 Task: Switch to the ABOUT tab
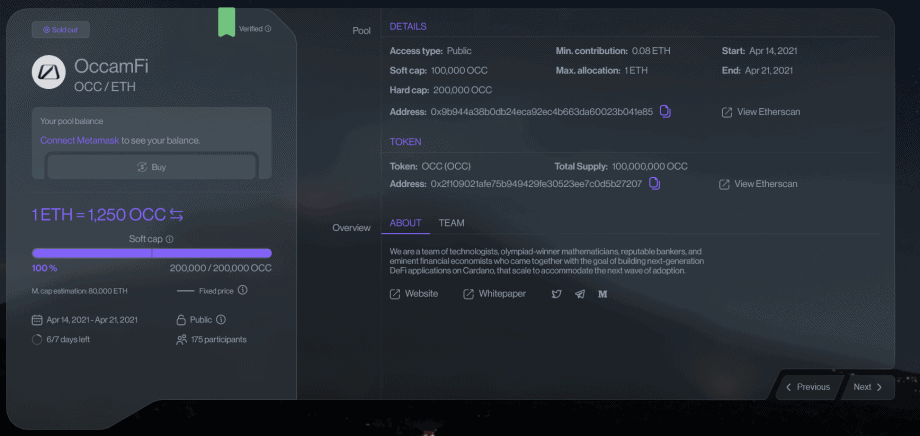click(x=405, y=223)
